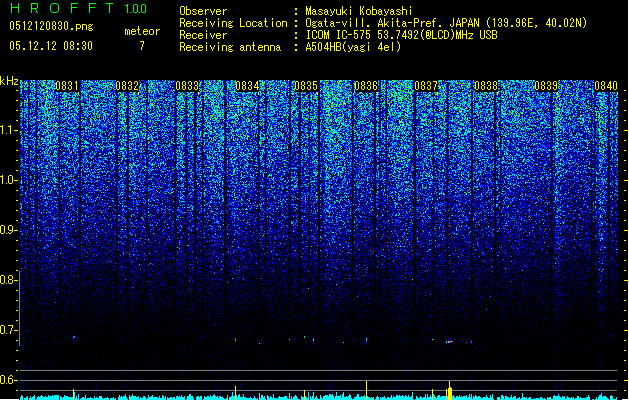
Task: Click the meteor echo near 0831
Action: (x=74, y=337)
